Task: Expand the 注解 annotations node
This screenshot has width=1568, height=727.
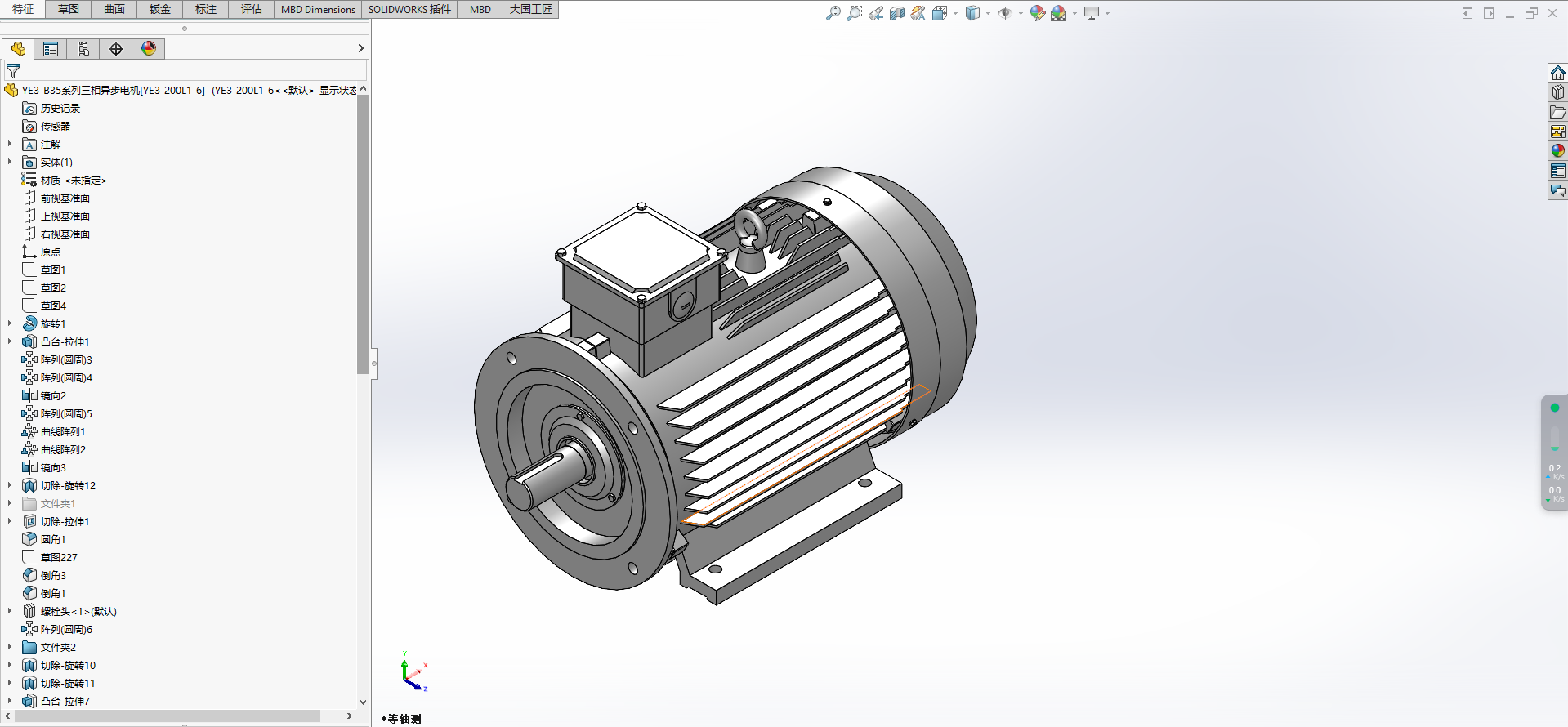Action: pyautogui.click(x=10, y=144)
